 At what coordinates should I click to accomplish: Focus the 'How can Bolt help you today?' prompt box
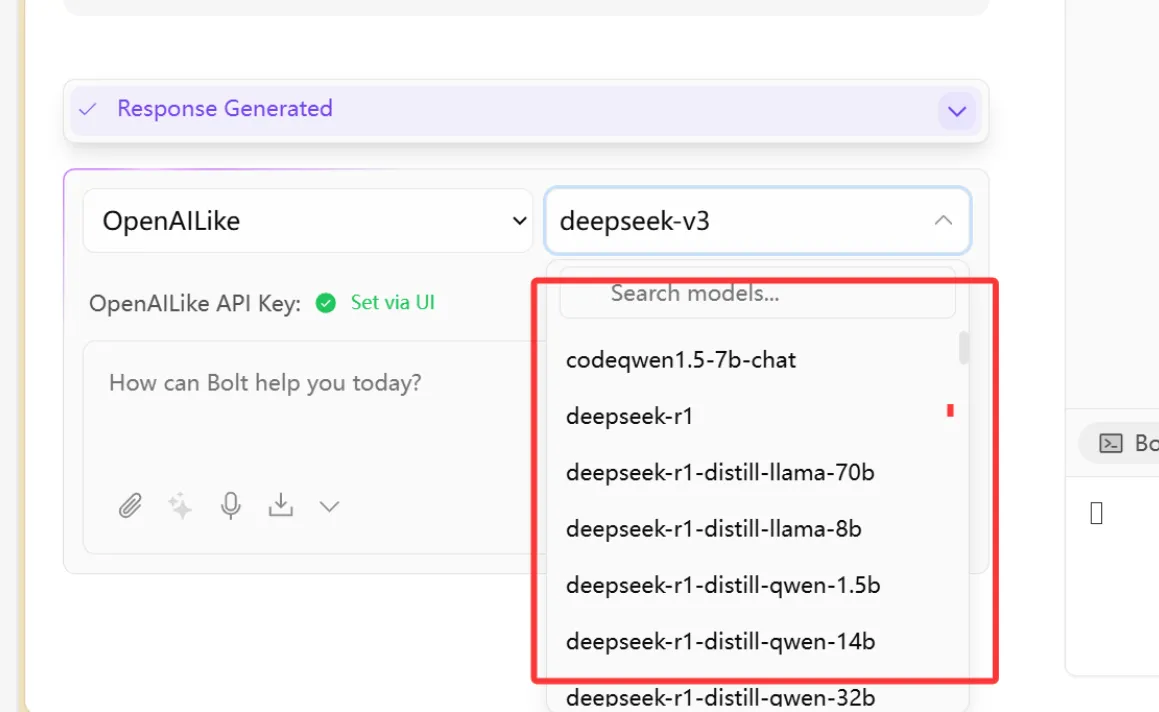[x=300, y=420]
